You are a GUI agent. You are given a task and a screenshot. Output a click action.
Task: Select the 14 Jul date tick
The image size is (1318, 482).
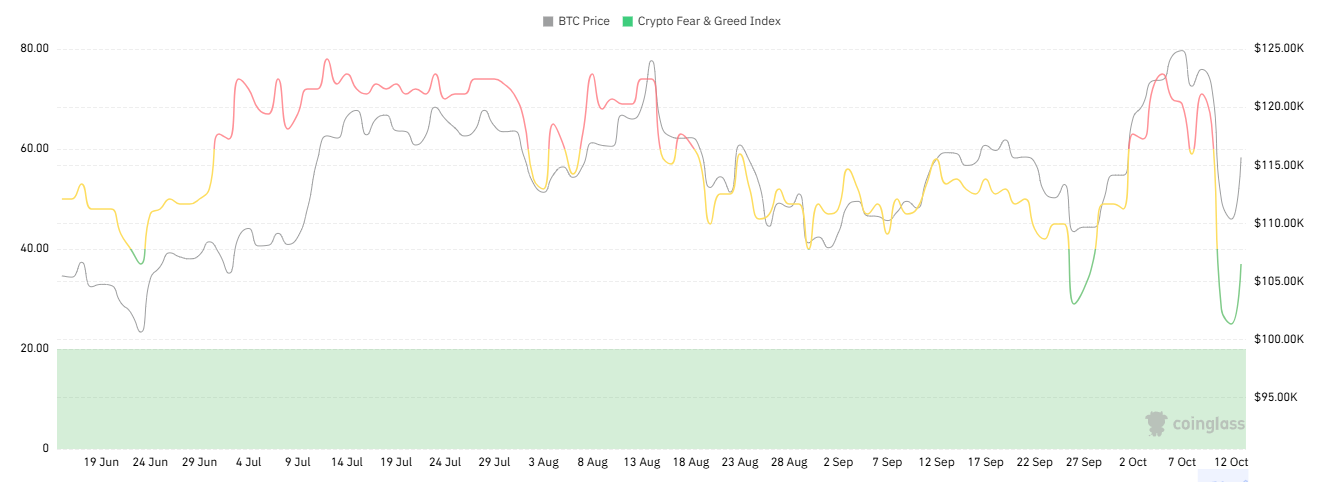pyautogui.click(x=346, y=462)
